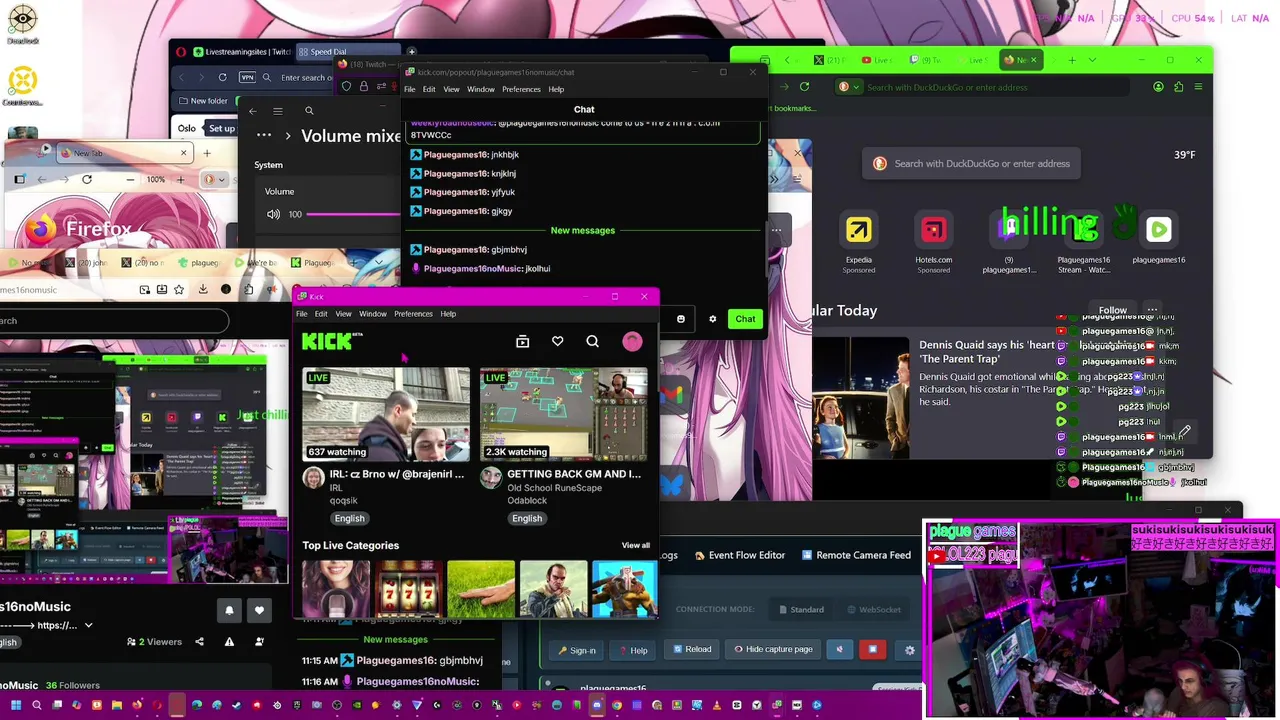Click zoom in plus in Firefox toolbar
Screen dimensions: 1280x720
[180, 179]
